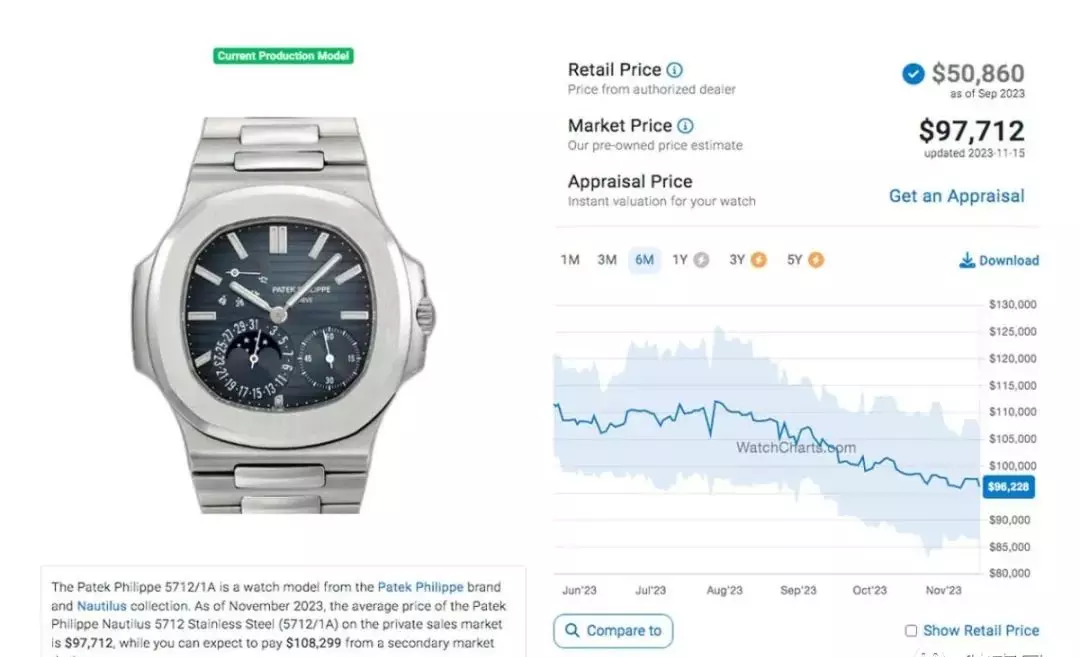Click the orange premium badge beside 5Y

pyautogui.click(x=816, y=260)
